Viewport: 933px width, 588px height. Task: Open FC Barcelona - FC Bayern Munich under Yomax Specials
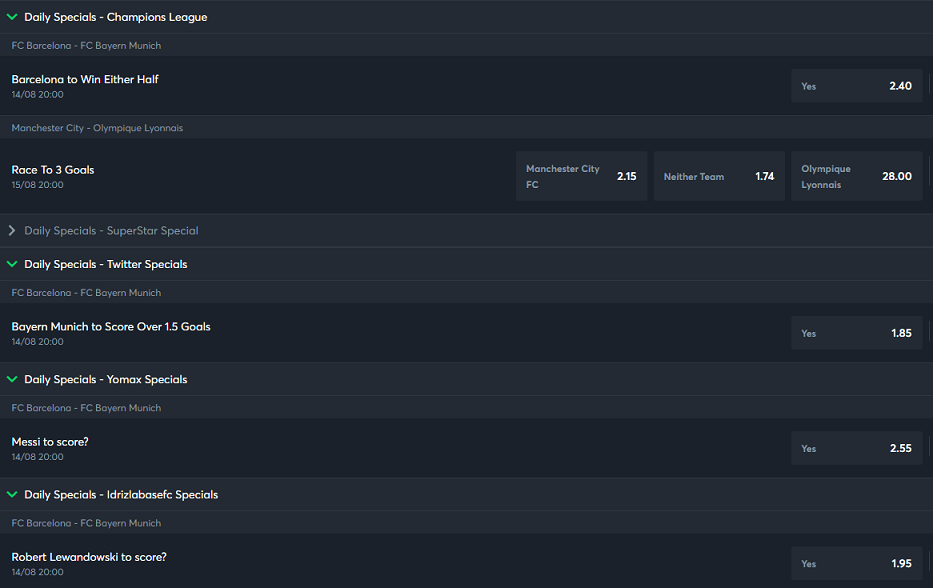(x=86, y=408)
